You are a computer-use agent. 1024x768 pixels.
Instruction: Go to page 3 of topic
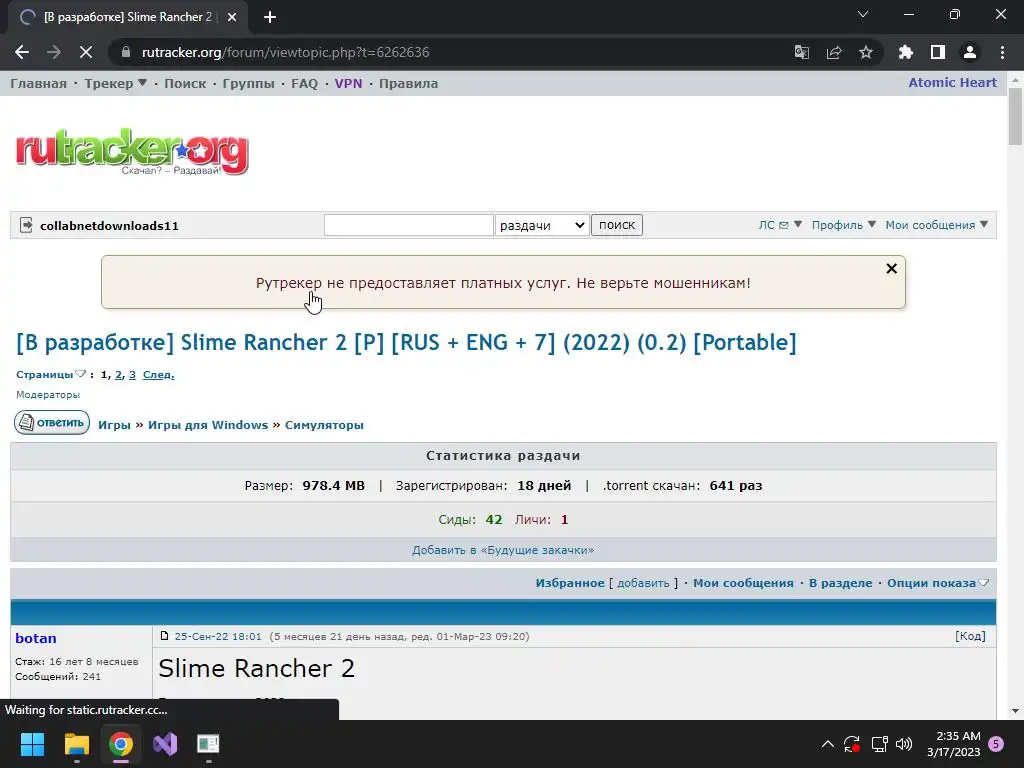pos(132,375)
